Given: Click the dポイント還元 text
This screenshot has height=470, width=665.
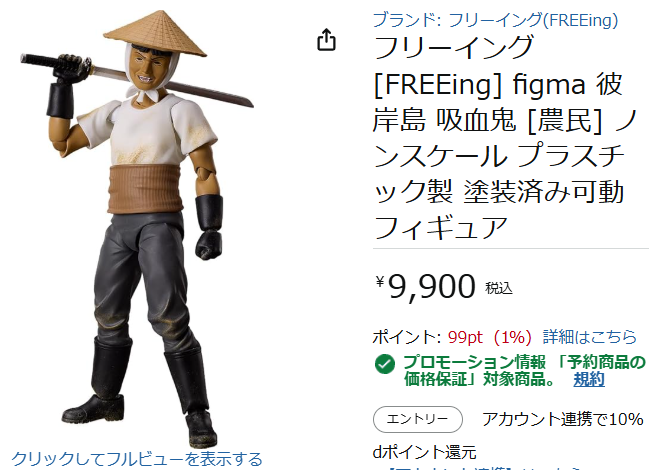Looking at the screenshot, I should tap(425, 452).
